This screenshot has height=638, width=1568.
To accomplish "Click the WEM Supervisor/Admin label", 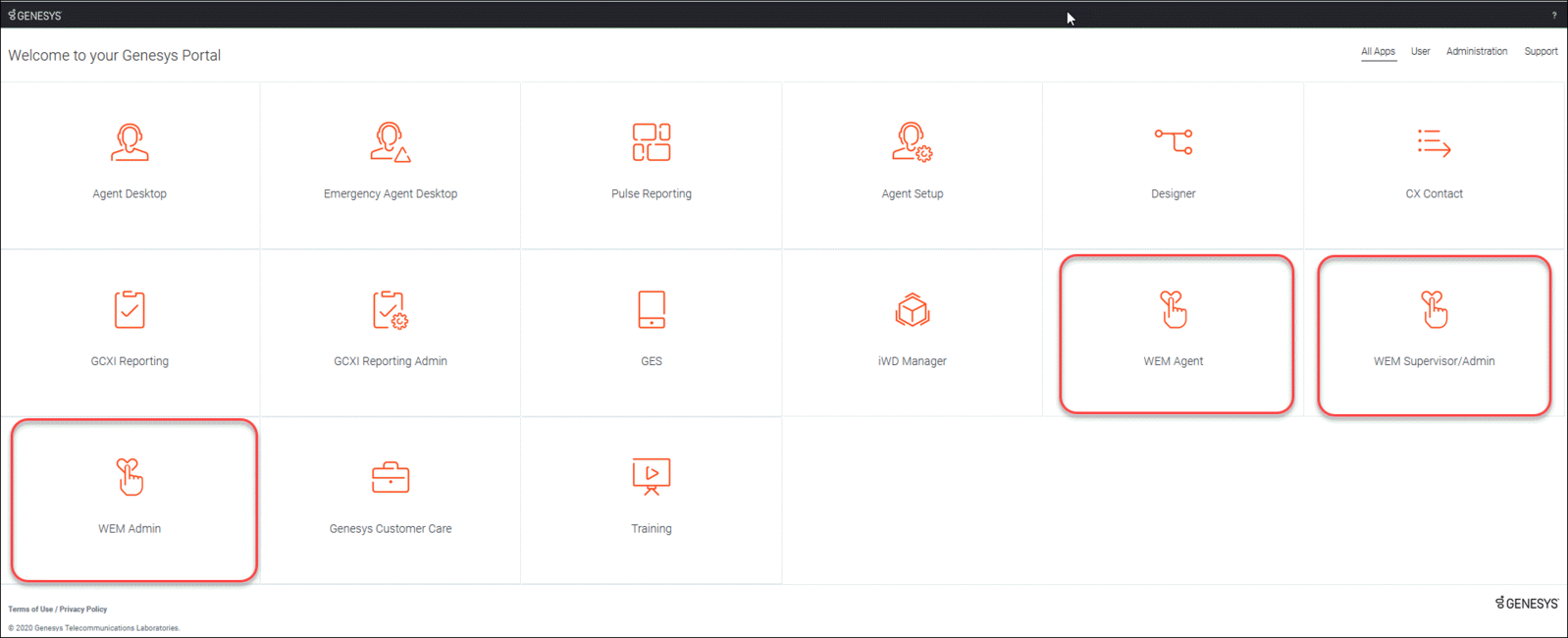I will [x=1434, y=361].
